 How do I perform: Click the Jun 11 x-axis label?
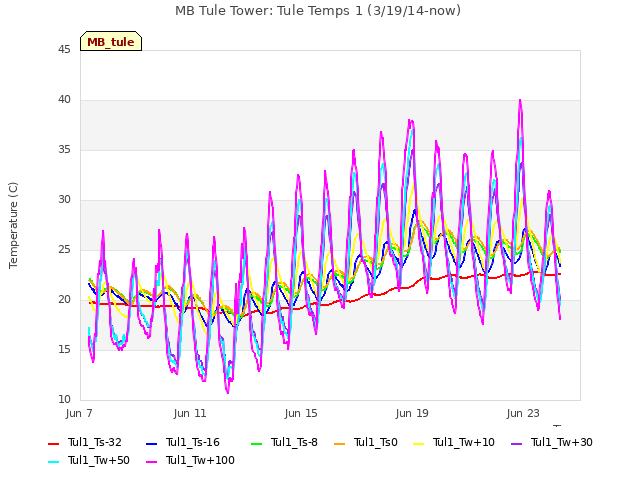(190, 413)
